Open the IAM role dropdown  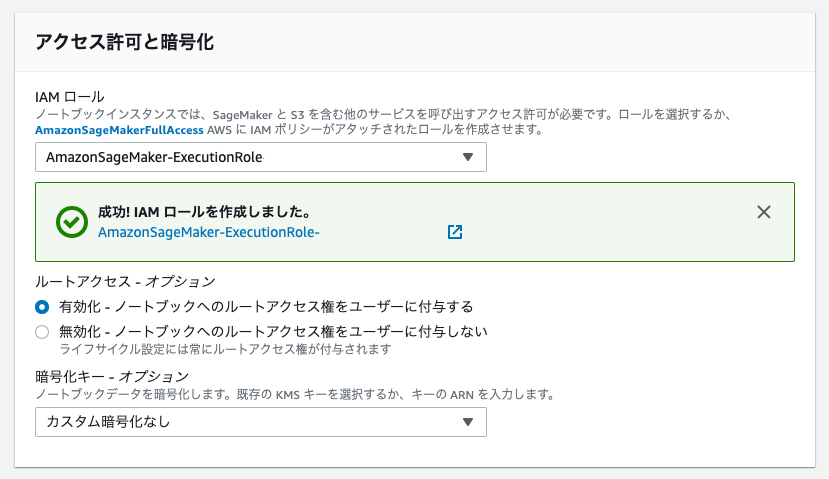pyautogui.click(x=261, y=157)
